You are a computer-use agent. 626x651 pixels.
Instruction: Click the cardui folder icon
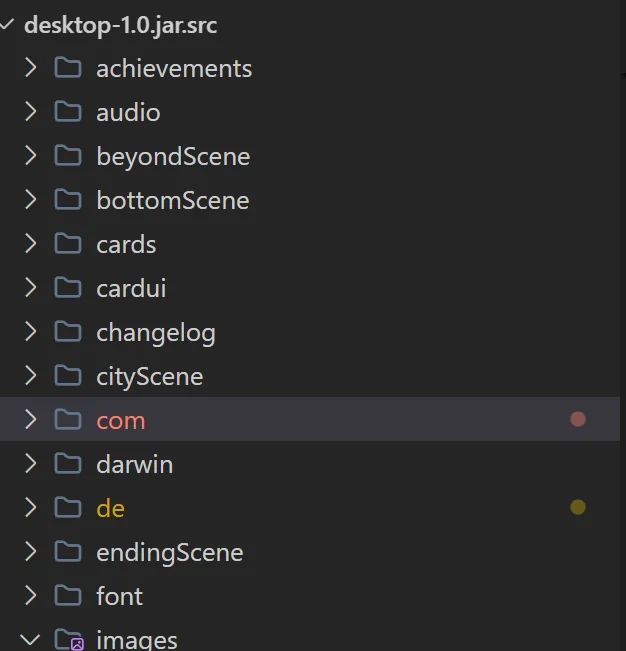point(68,288)
